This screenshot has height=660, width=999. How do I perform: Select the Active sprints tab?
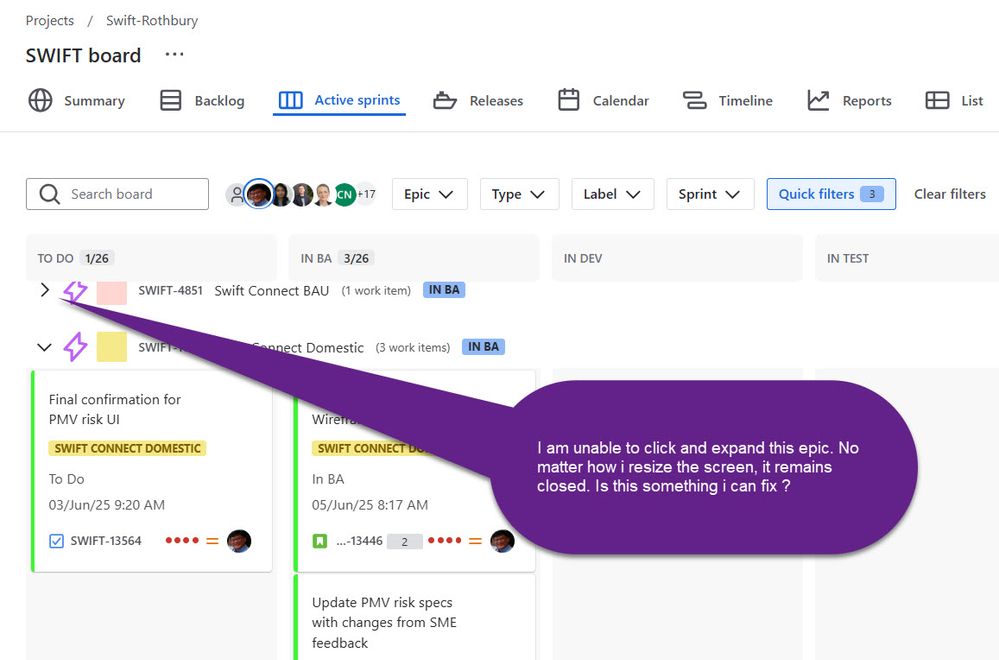(x=340, y=101)
